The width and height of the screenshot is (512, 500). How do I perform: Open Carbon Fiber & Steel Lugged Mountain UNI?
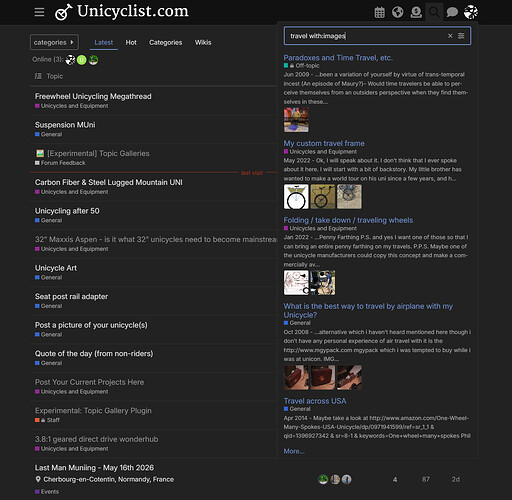click(x=109, y=182)
